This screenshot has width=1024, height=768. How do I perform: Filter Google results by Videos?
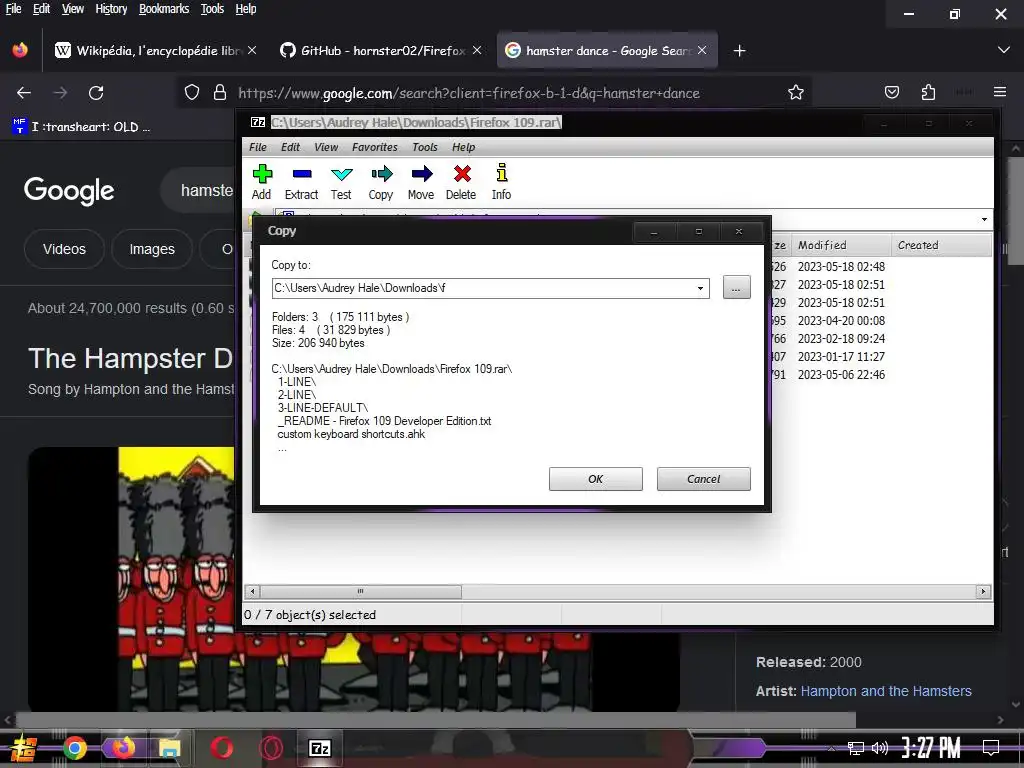64,249
